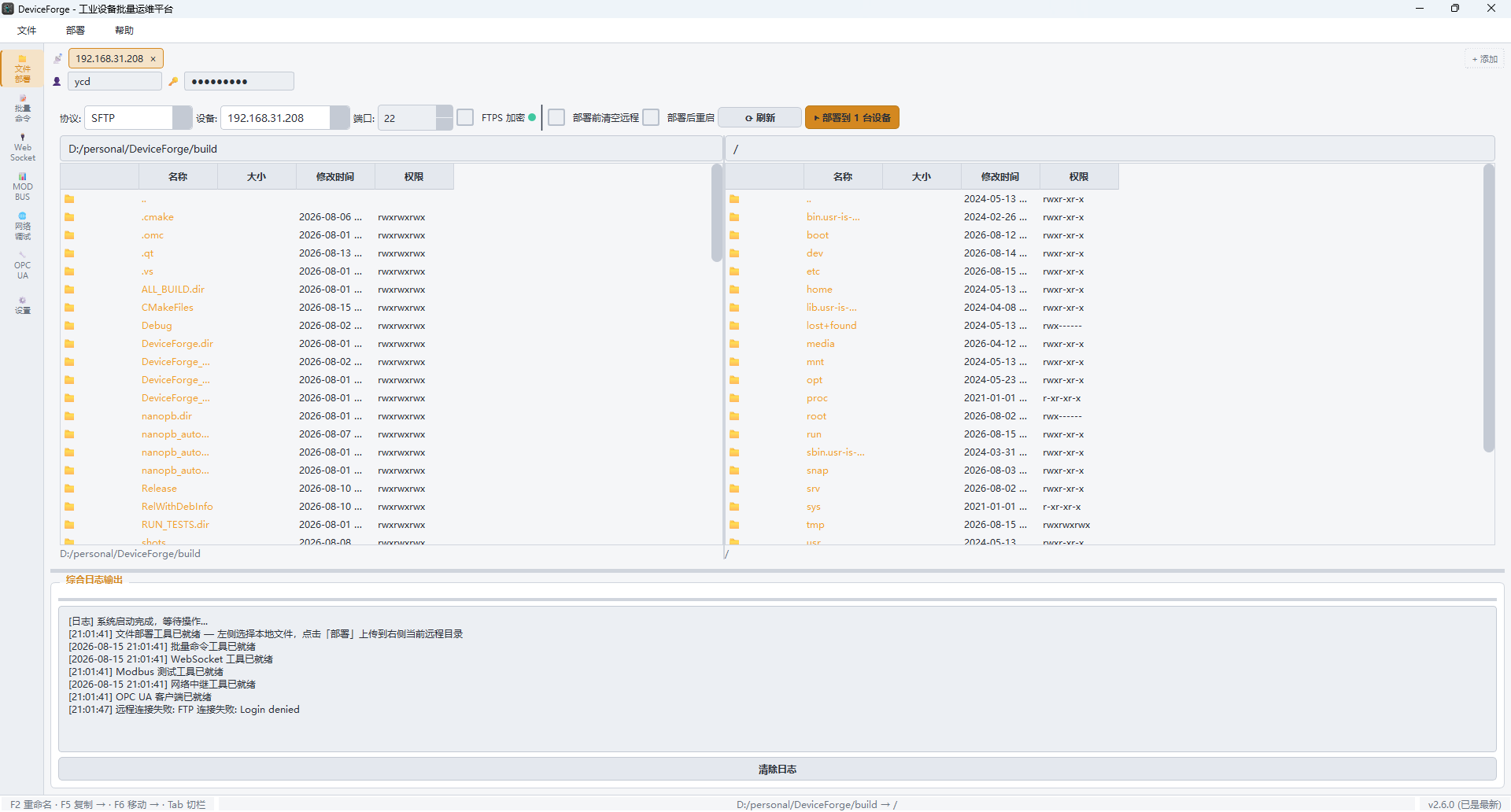
Task: Sort local files by 修改时间 column
Action: 335,177
